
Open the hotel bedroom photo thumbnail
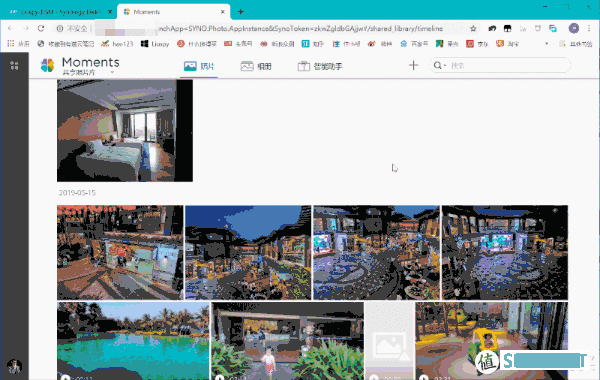pos(125,130)
